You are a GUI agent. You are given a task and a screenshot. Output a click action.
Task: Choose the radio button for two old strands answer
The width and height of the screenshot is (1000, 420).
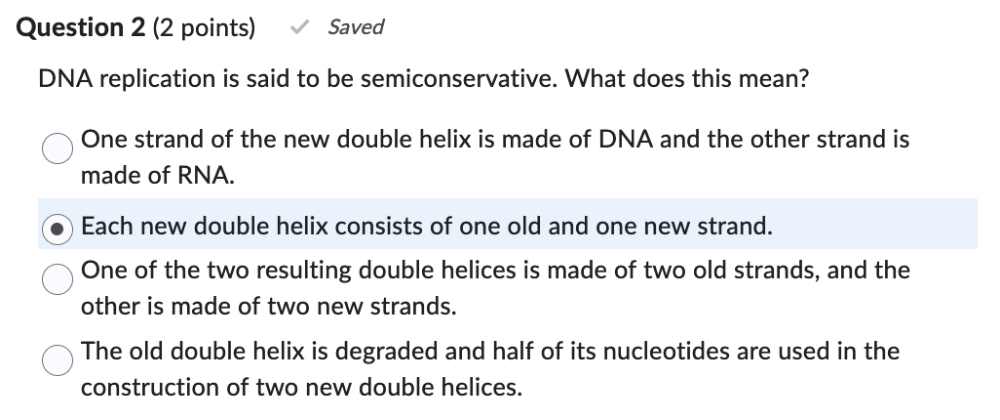(x=58, y=277)
